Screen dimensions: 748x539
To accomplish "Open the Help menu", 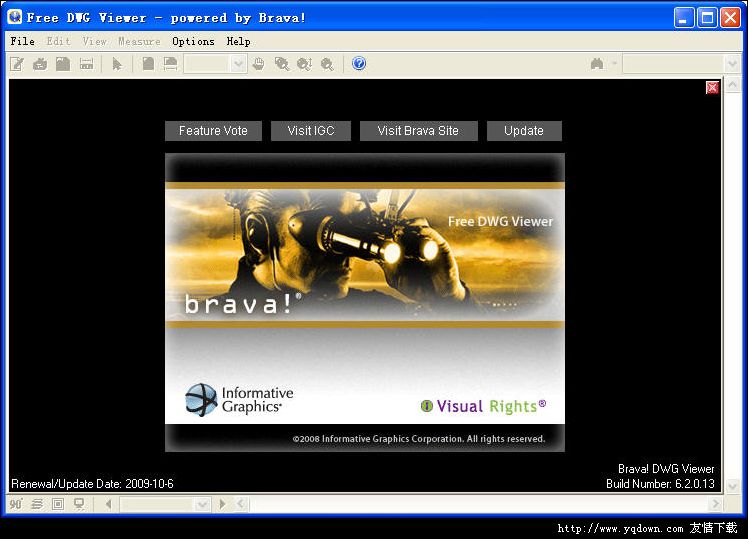I will click(239, 41).
